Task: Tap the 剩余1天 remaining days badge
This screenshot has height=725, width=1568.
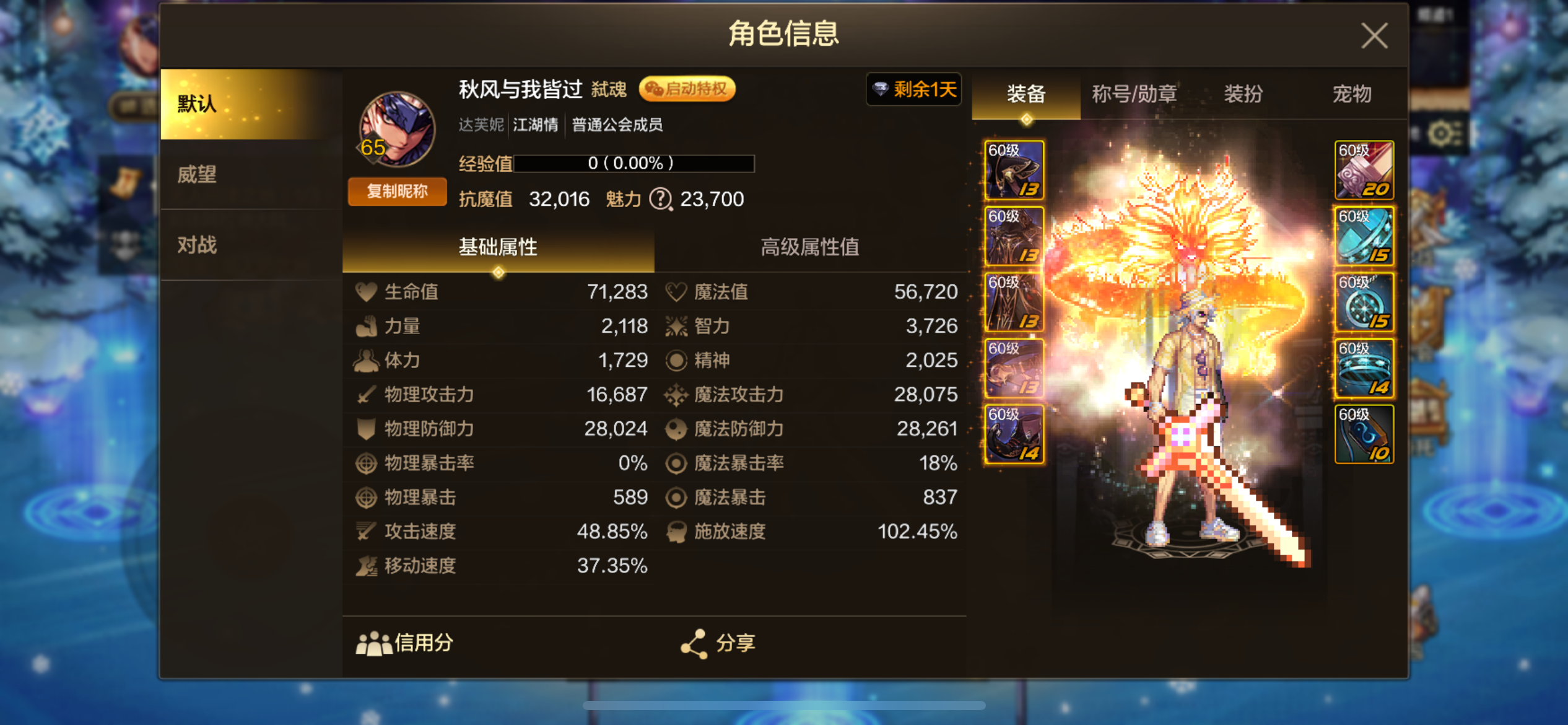Action: (x=914, y=90)
